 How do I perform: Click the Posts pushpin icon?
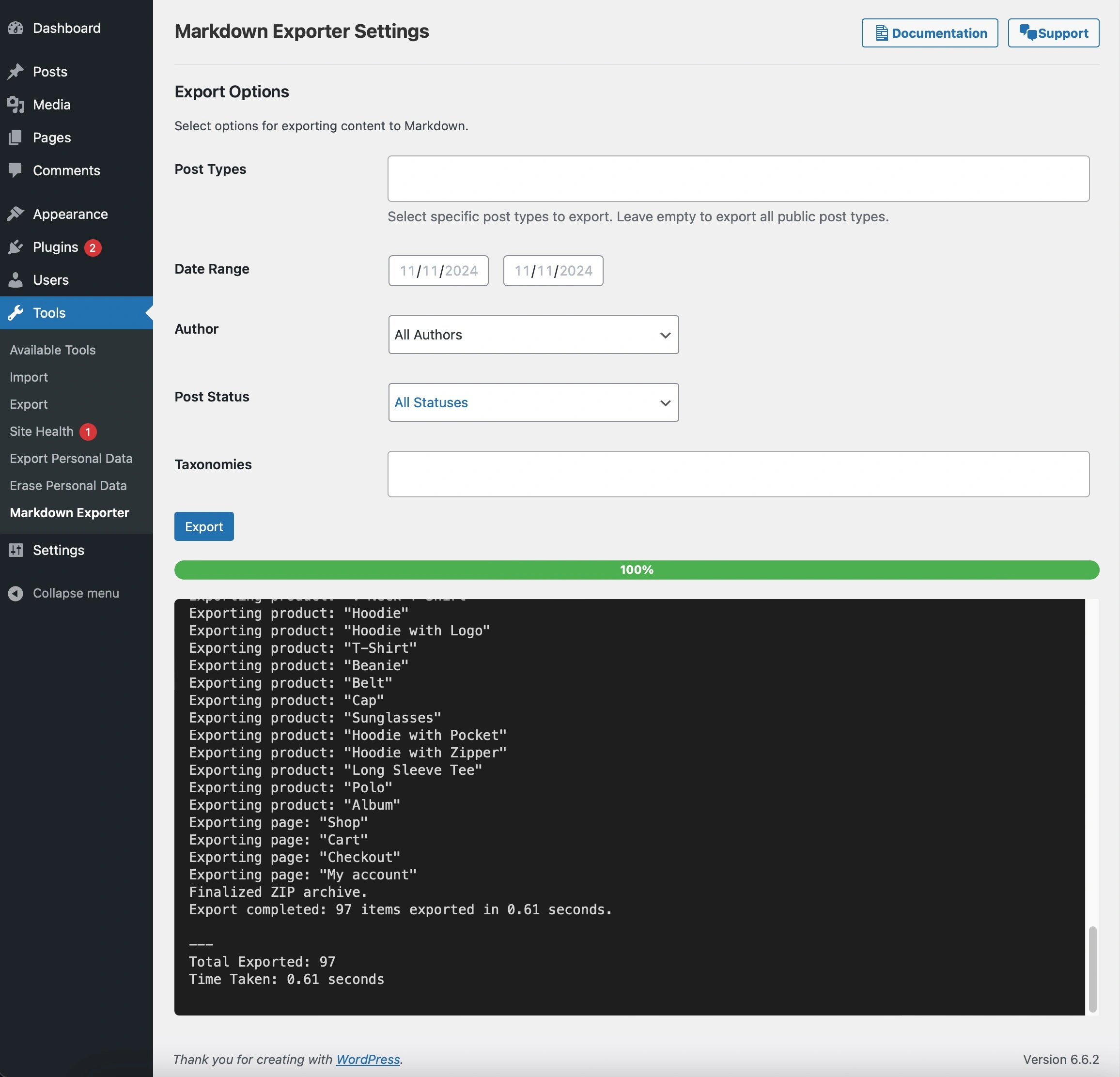pos(16,71)
